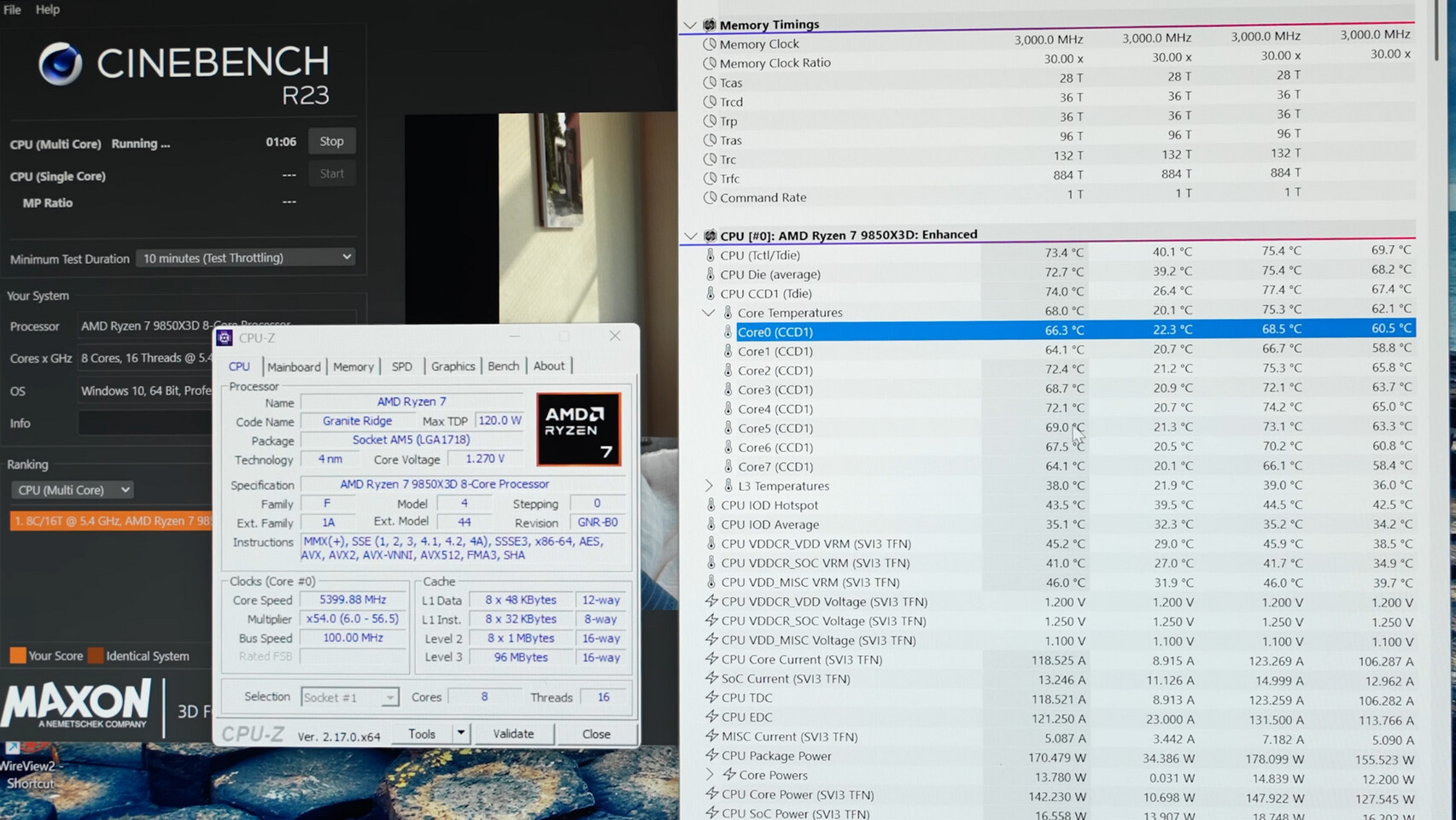Expand the L3 Temperatures tree node
The height and width of the screenshot is (820, 1456).
coord(709,485)
